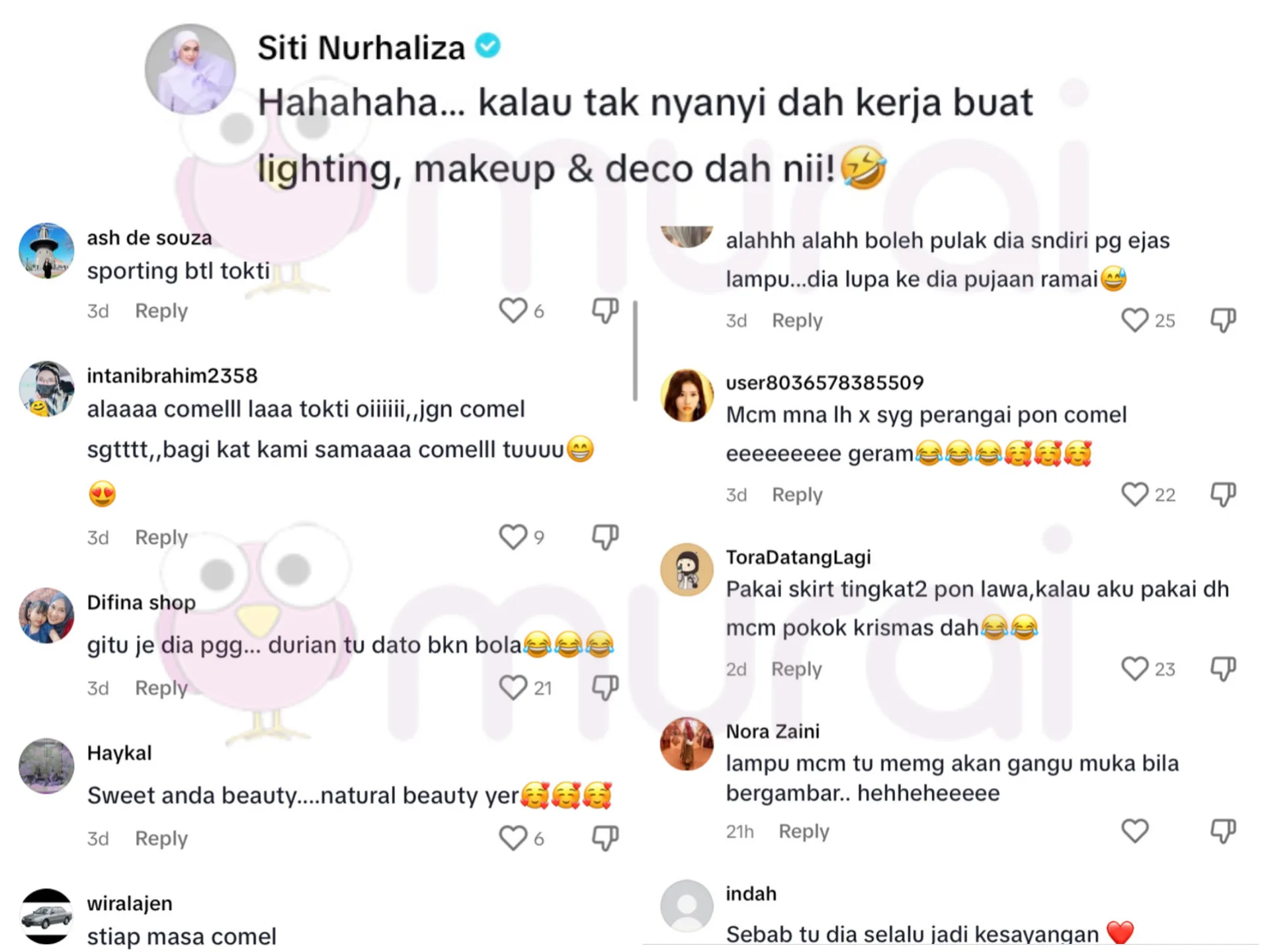Like the comment with 25 likes
This screenshot has height=952, width=1266.
1135,320
